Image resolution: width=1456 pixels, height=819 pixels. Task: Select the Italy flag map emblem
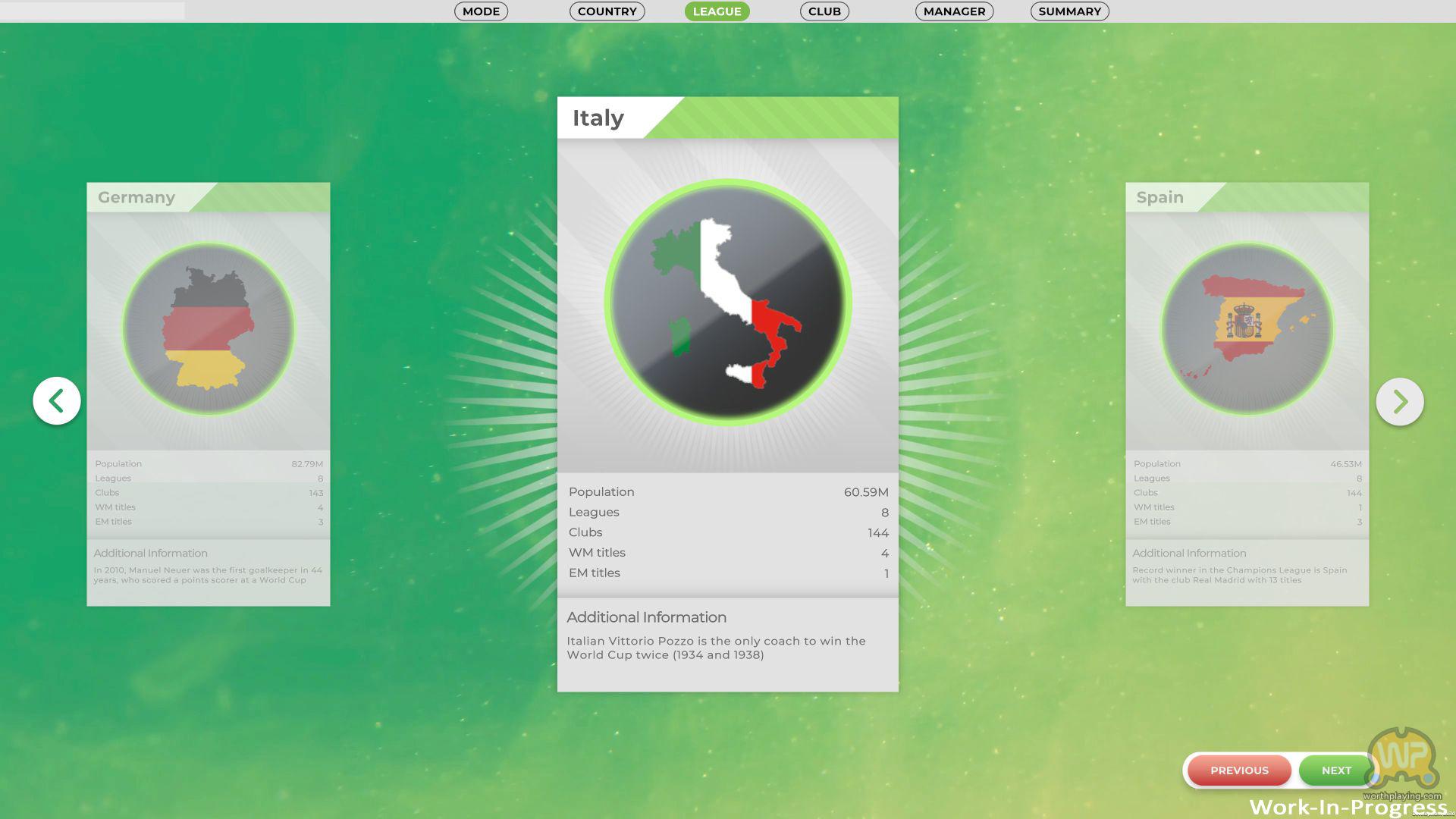coord(727,303)
